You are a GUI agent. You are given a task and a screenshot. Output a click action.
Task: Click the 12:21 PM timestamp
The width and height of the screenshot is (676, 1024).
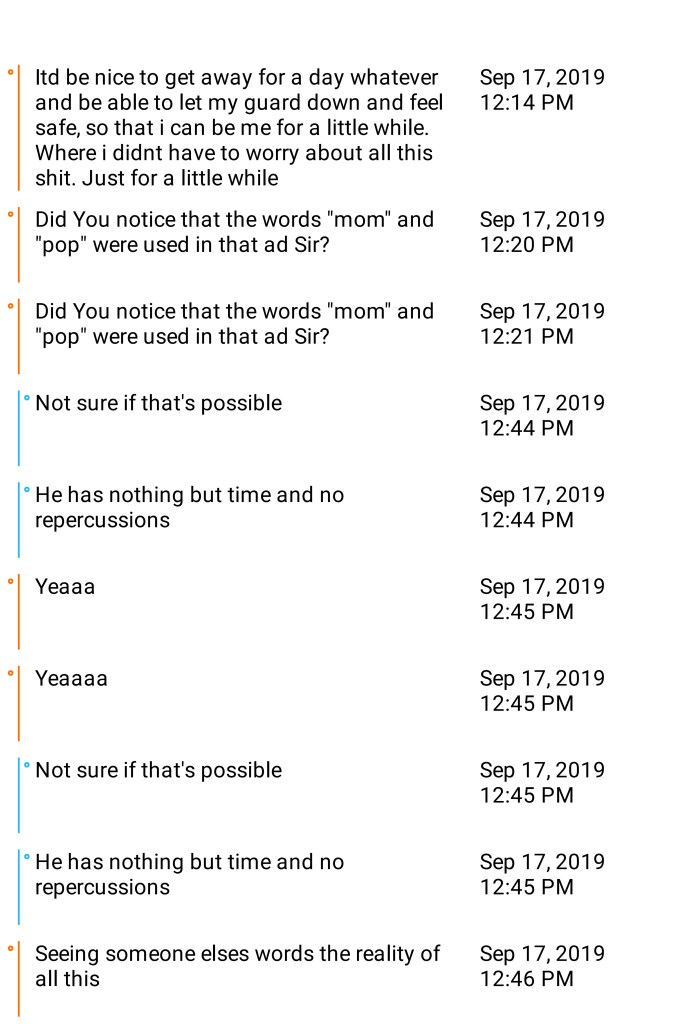(x=542, y=324)
